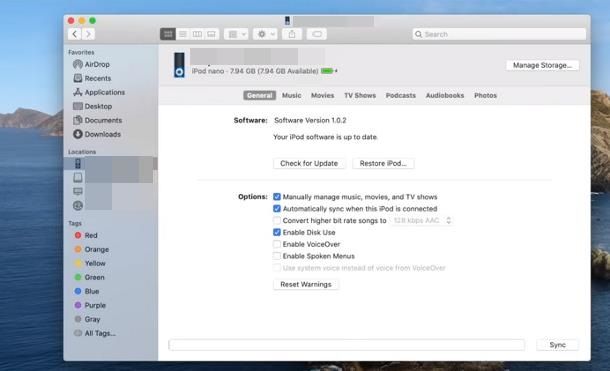
Task: Switch to the Podcasts tab
Action: 401,95
